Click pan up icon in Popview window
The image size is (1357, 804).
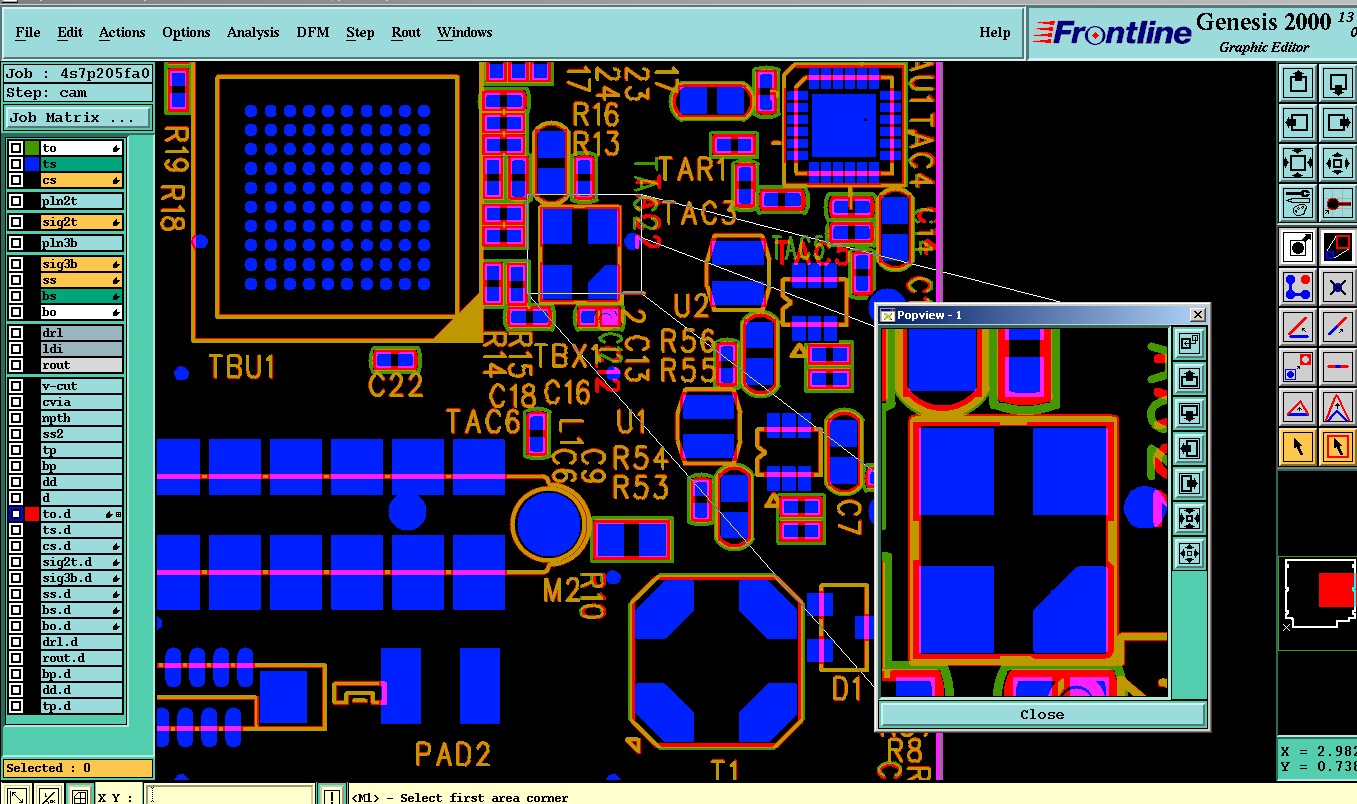click(1189, 378)
